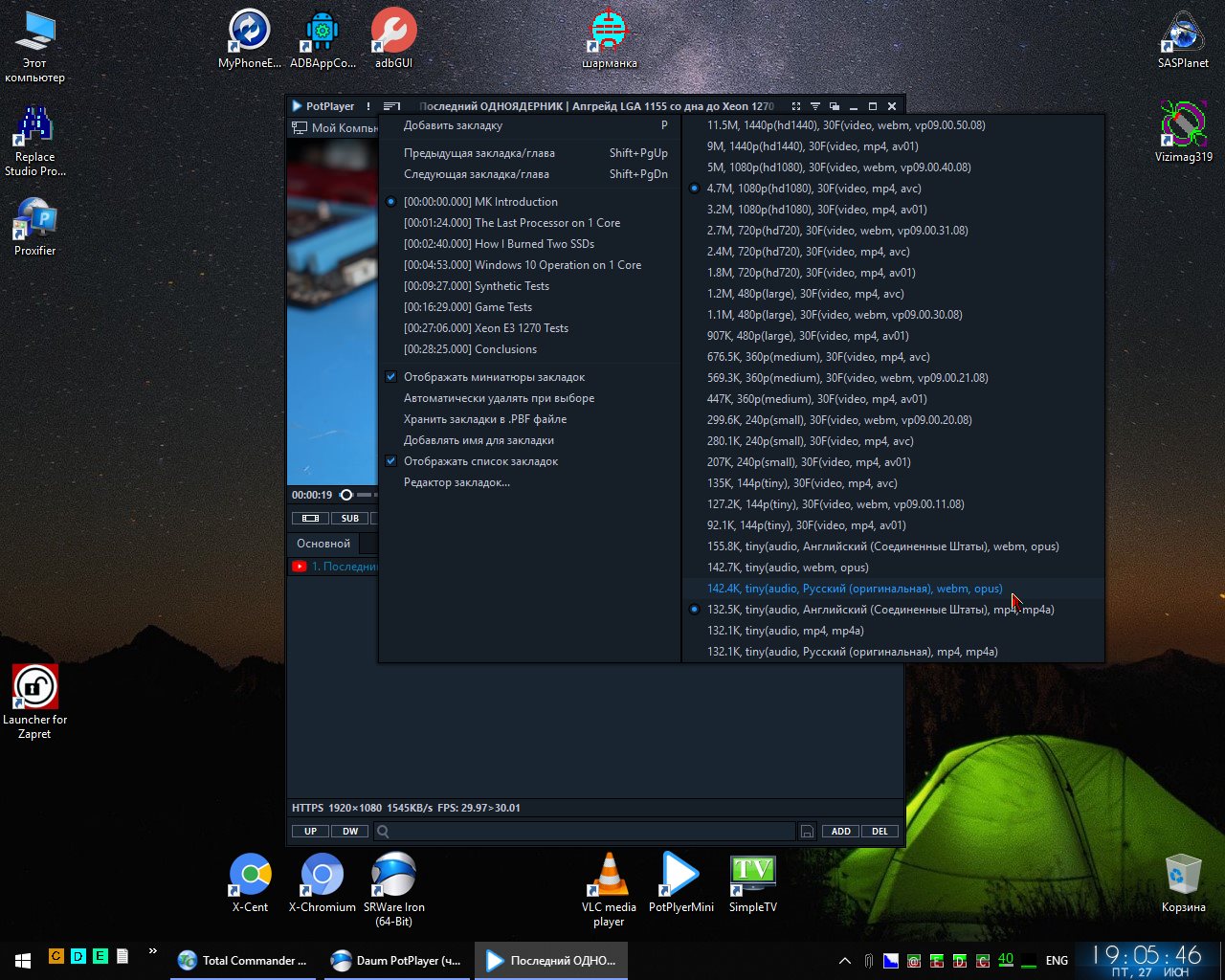Click the fullscreen icon in PotPlayer title bar
The height and width of the screenshot is (980, 1225).
tap(795, 106)
